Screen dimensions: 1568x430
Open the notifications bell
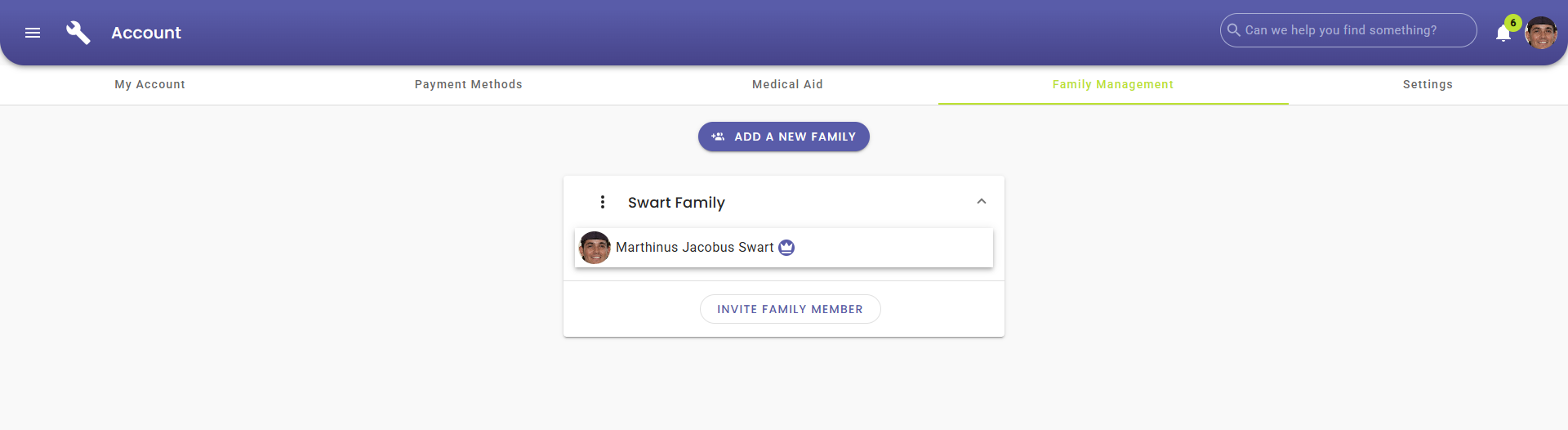point(1503,34)
